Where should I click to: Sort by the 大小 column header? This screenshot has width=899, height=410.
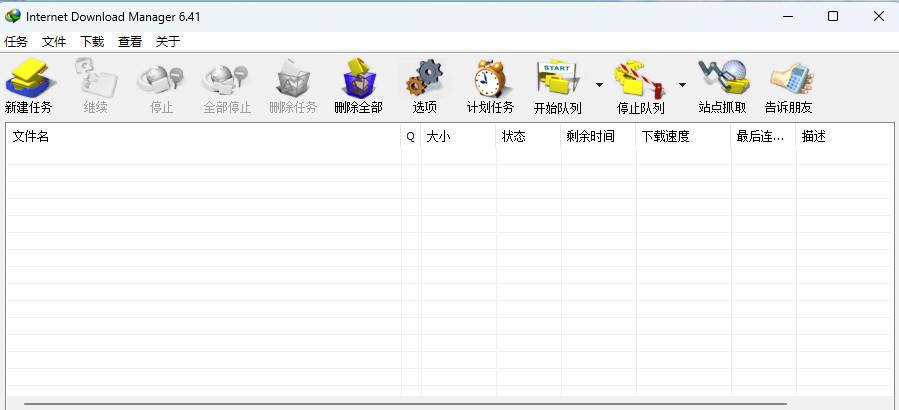click(458, 136)
